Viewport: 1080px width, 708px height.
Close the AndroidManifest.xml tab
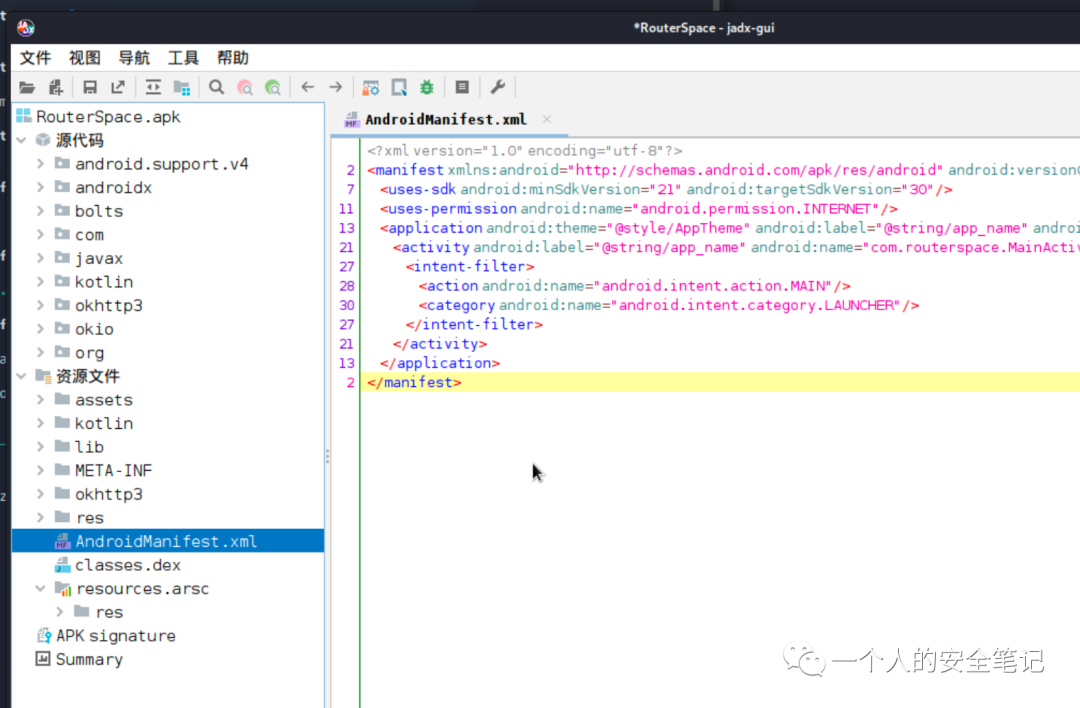tap(546, 119)
